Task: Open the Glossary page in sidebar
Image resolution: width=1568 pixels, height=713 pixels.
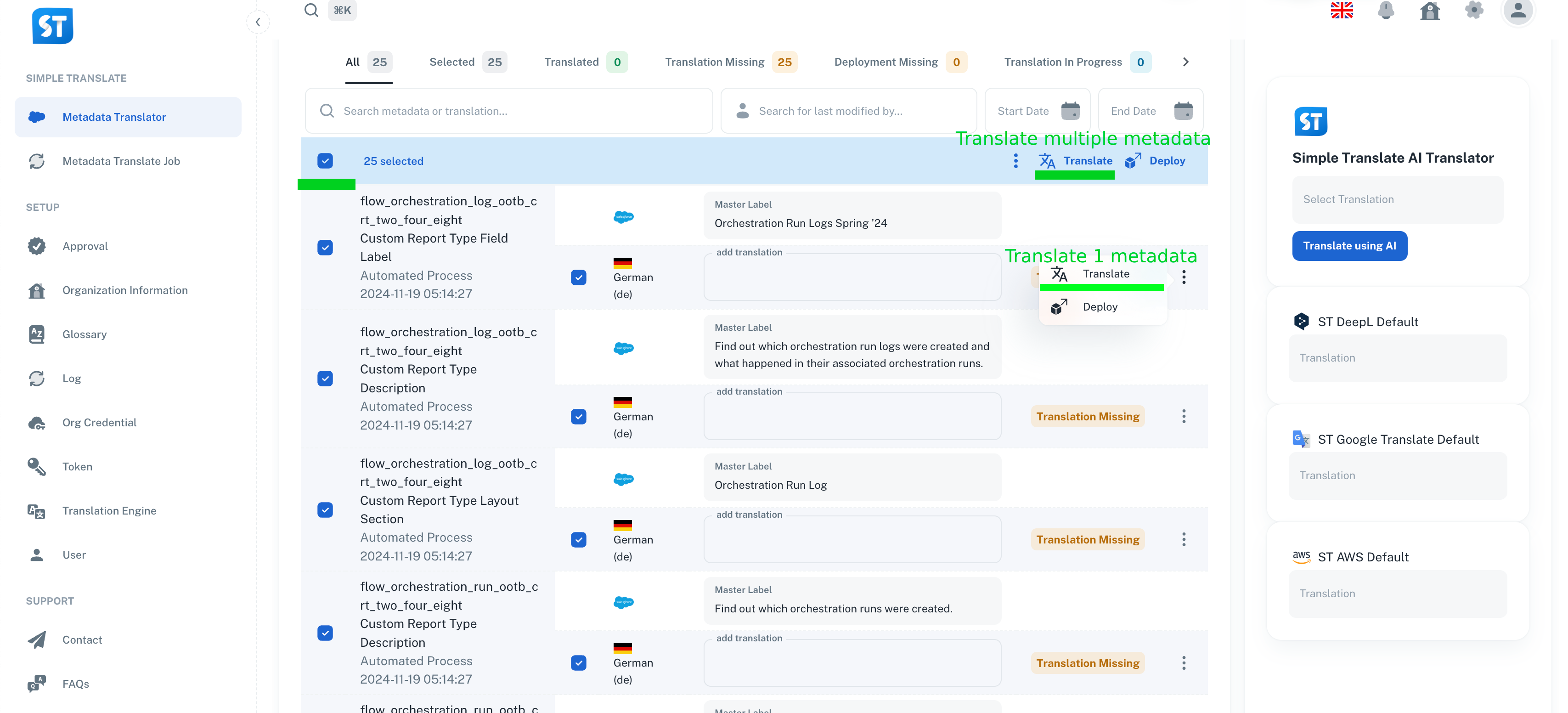Action: [x=84, y=334]
